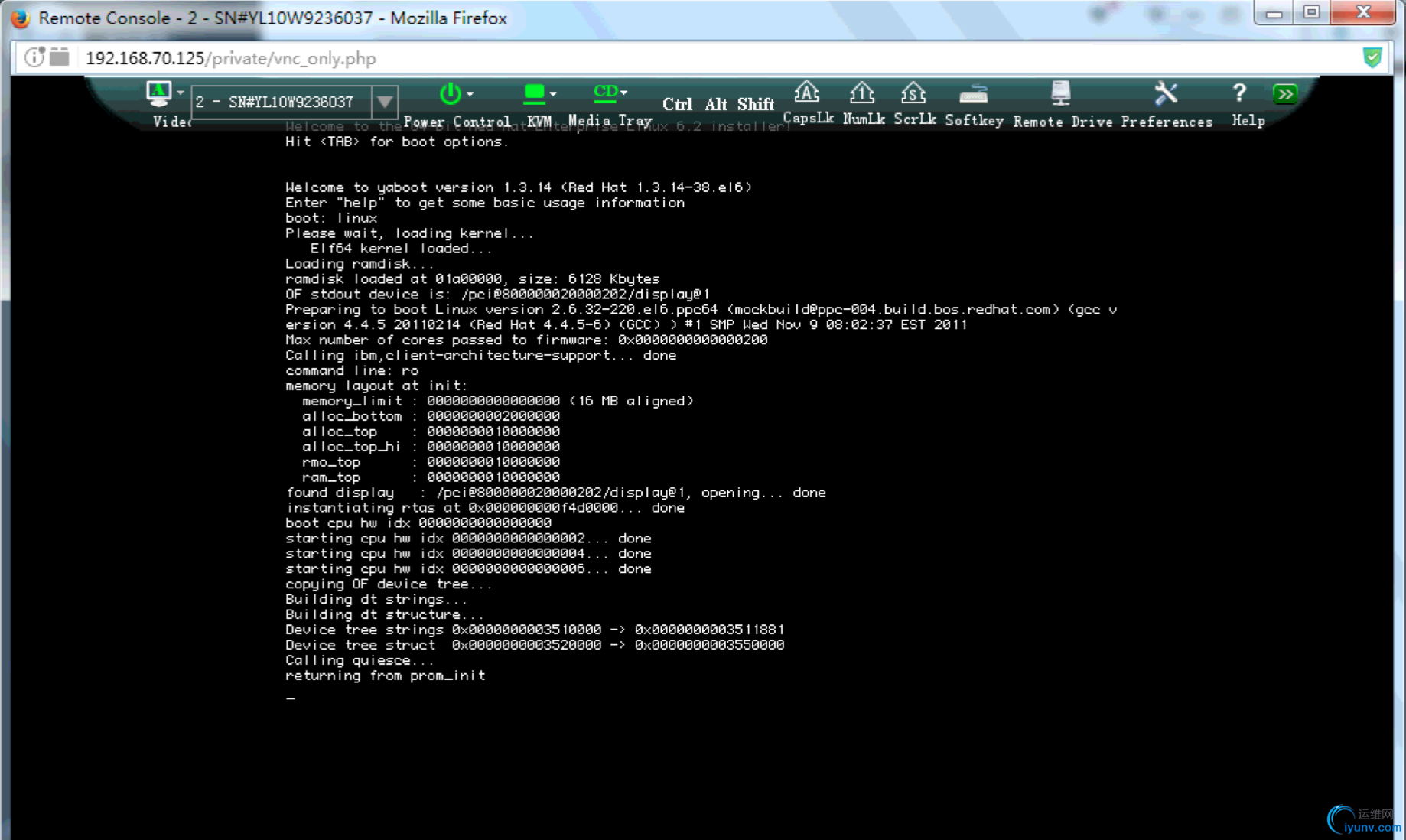Minimize the Firefox Remote Console window

coord(1274,13)
